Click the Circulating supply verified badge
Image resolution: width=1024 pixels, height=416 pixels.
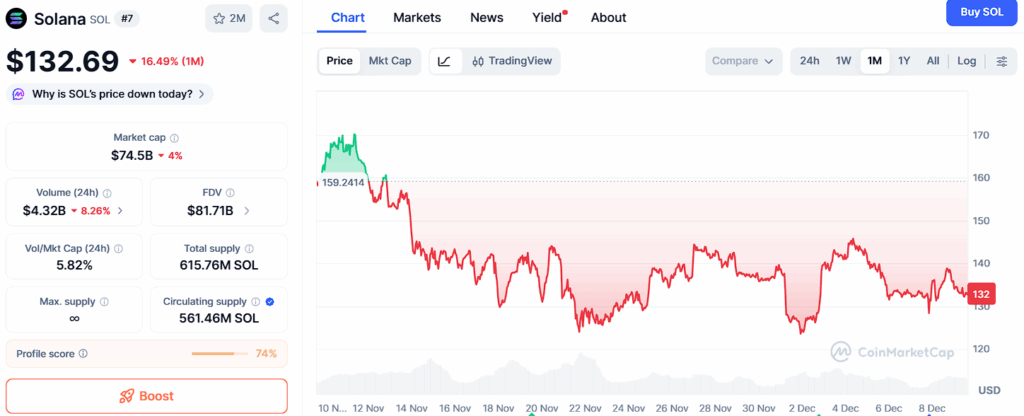click(x=270, y=301)
